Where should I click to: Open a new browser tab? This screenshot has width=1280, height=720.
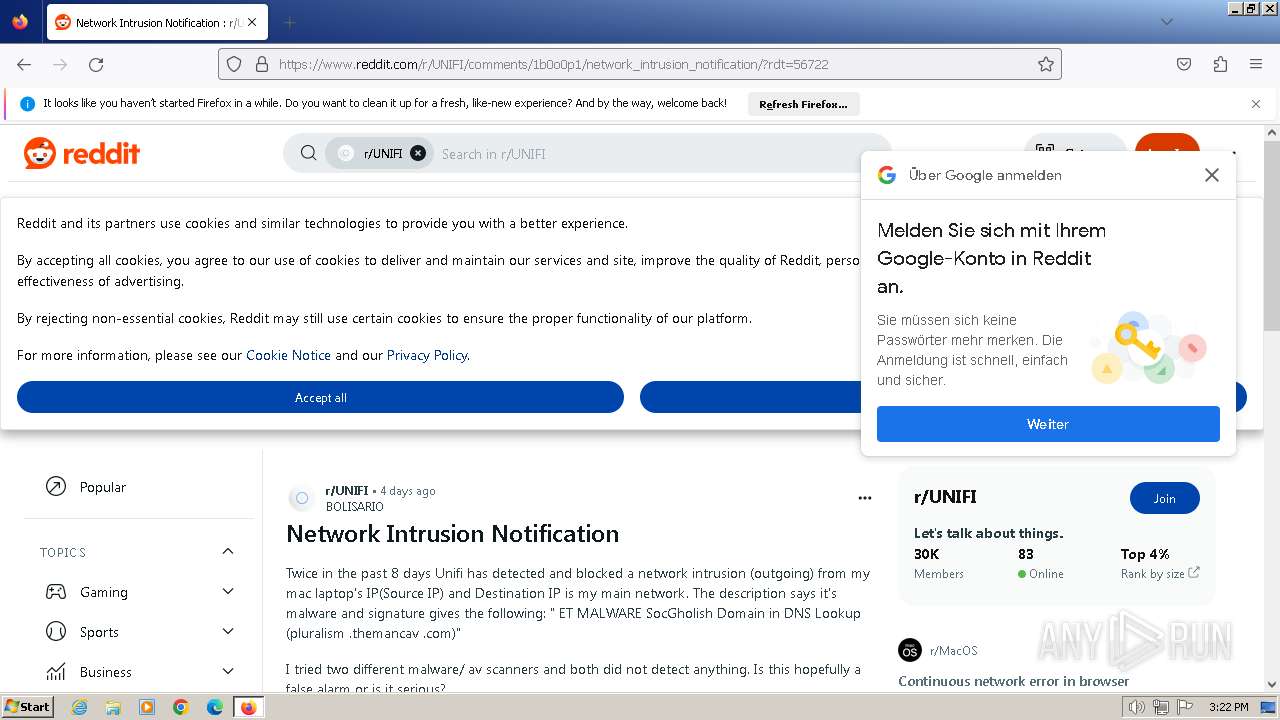(x=289, y=22)
